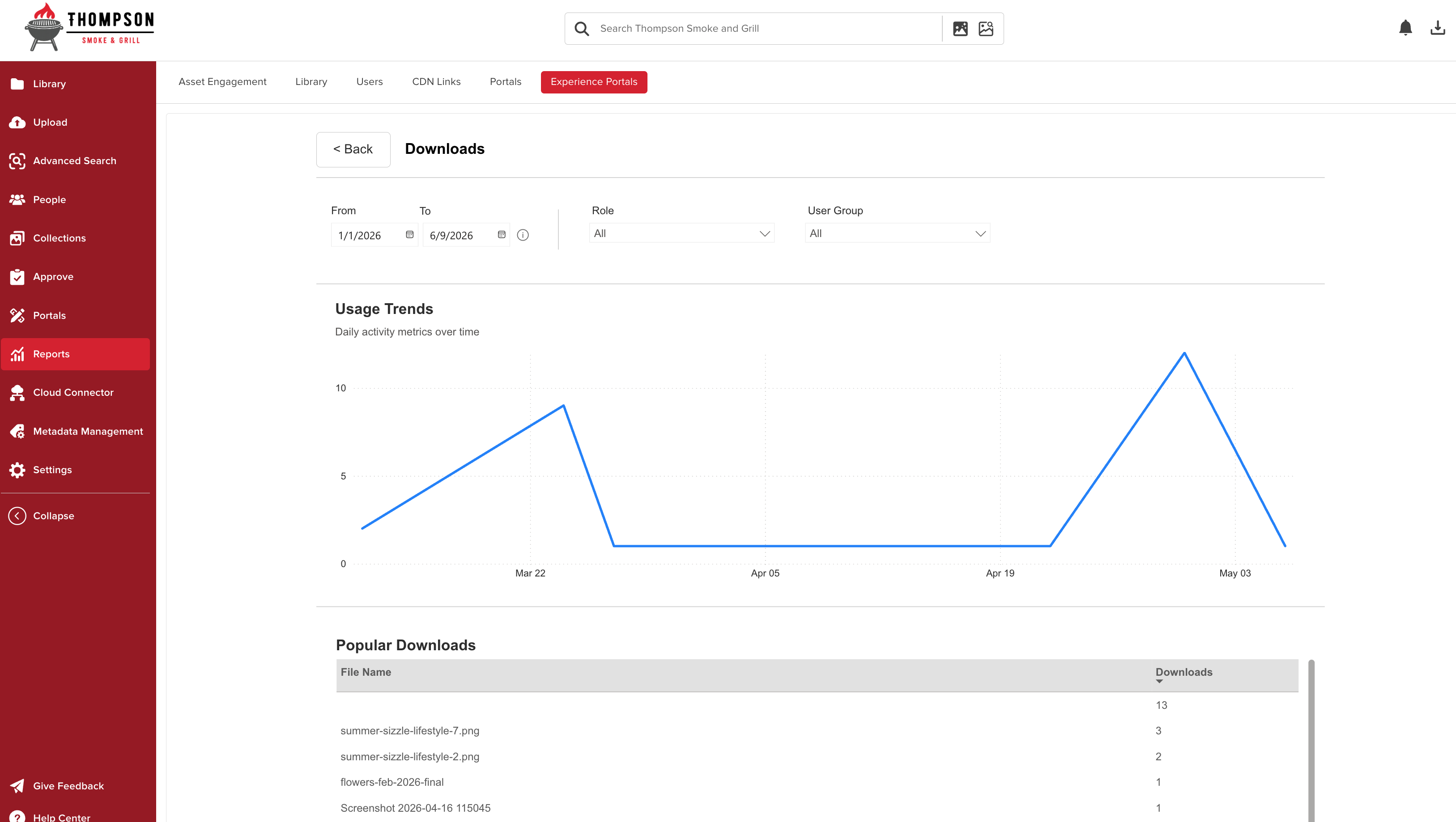
Task: Click the chart peak near May 03
Action: 1184,353
